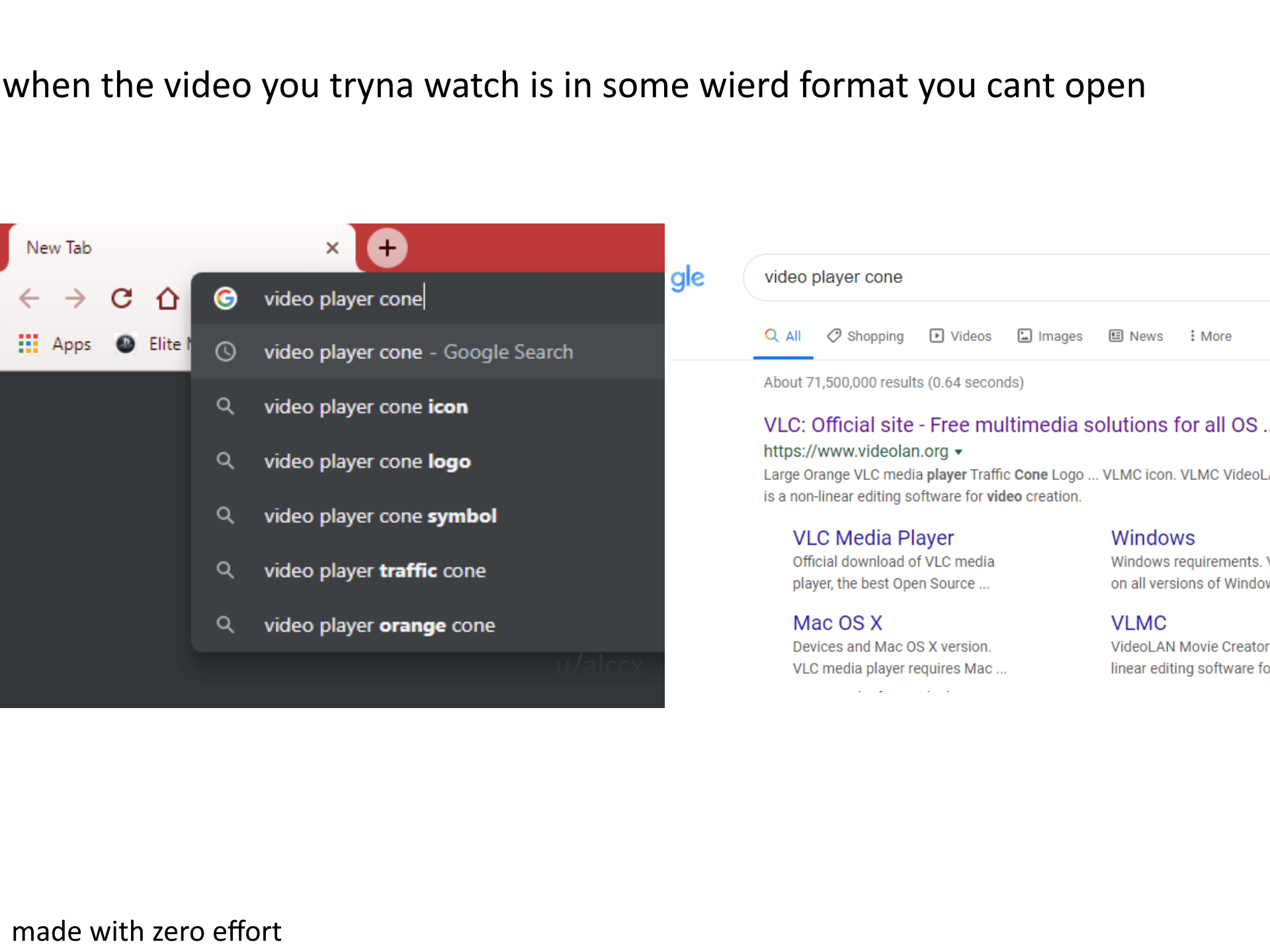Click the forward navigation arrow
1270x952 pixels.
pyautogui.click(x=75, y=299)
